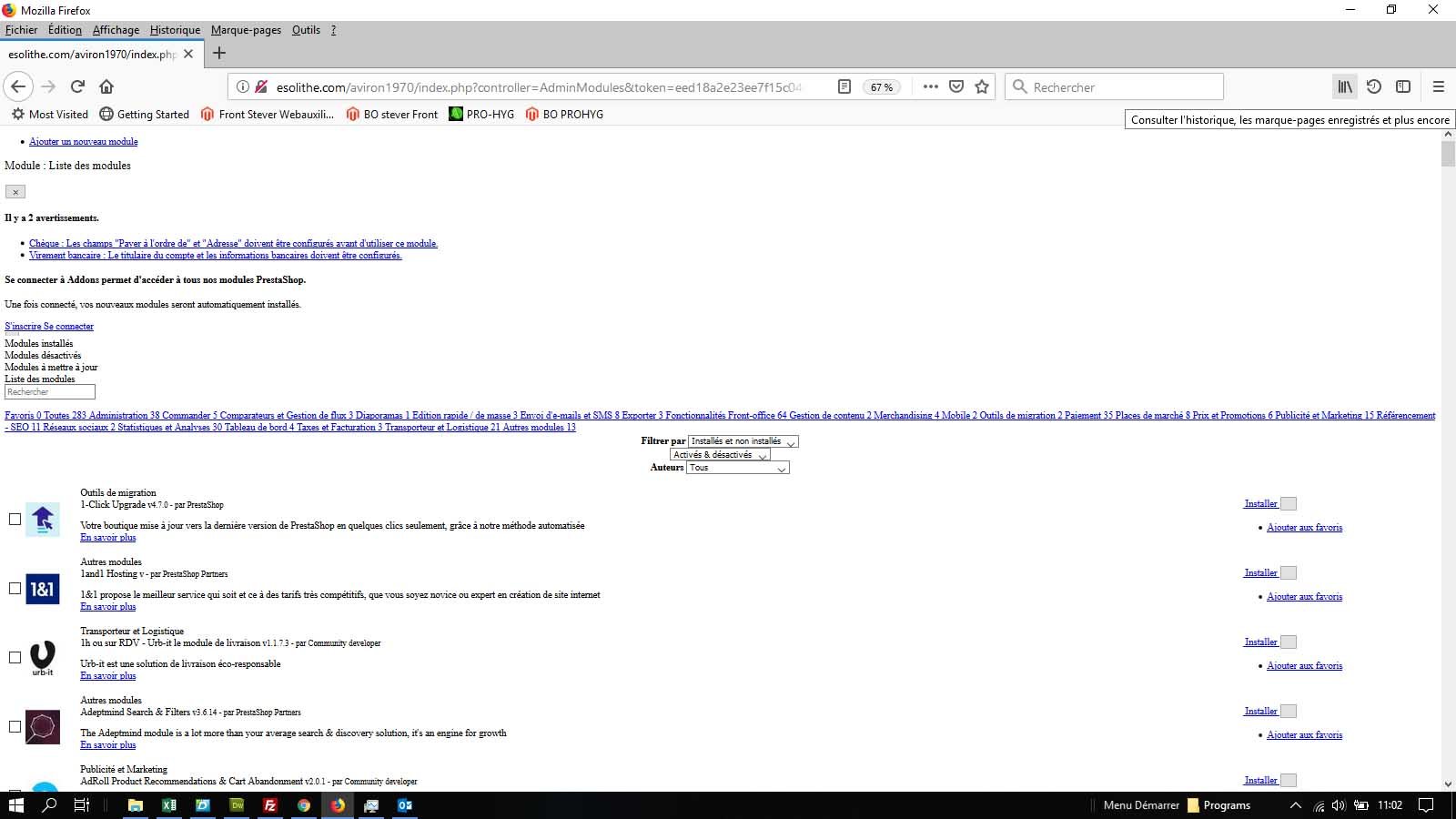Tick the Adeptmind Search & Filters checkbox
The image size is (1456, 819).
click(15, 727)
